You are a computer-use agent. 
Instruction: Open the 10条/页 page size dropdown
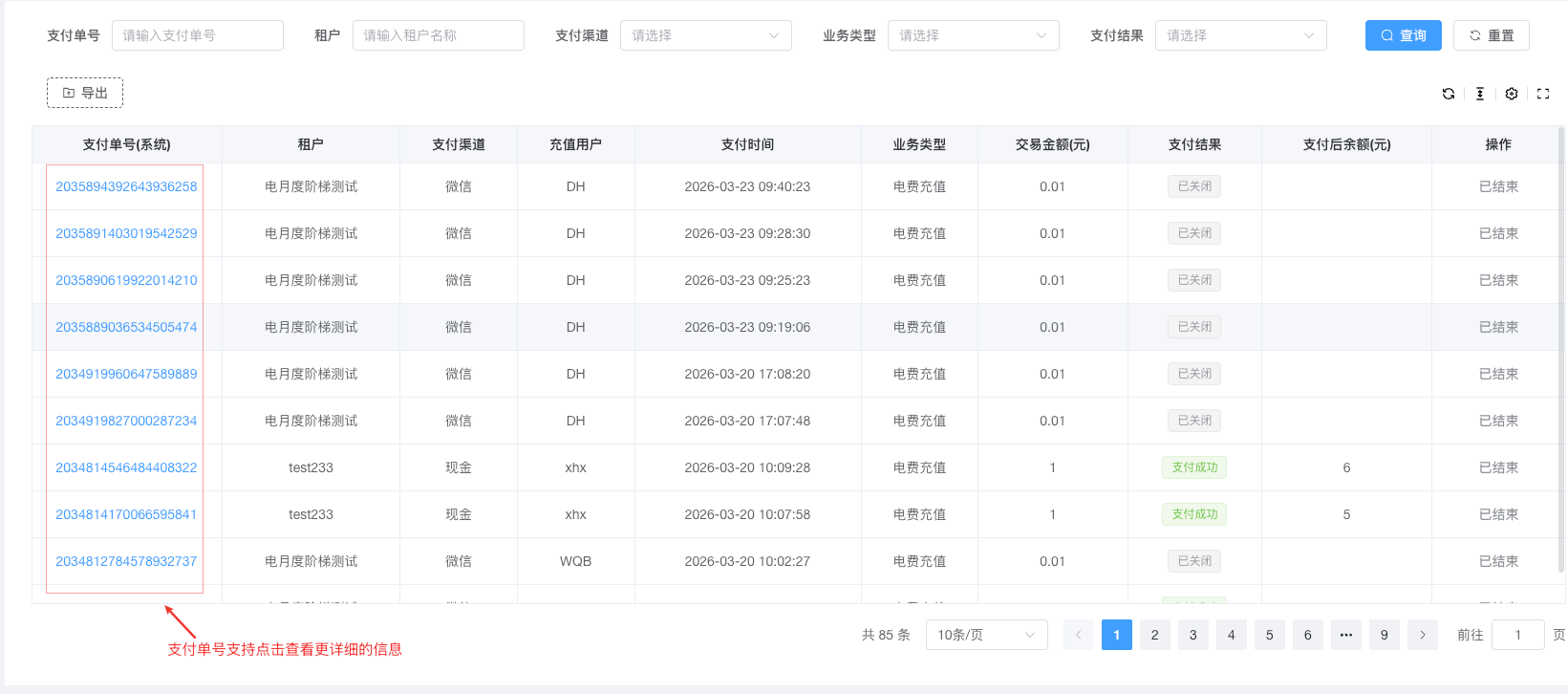(x=987, y=635)
